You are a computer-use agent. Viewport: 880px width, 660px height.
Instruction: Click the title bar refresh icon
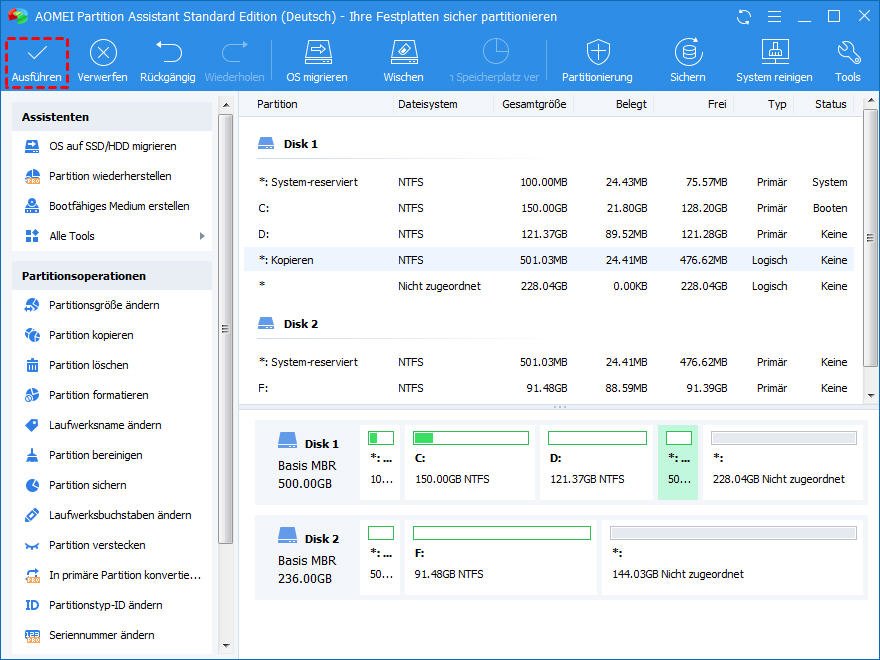click(x=743, y=17)
